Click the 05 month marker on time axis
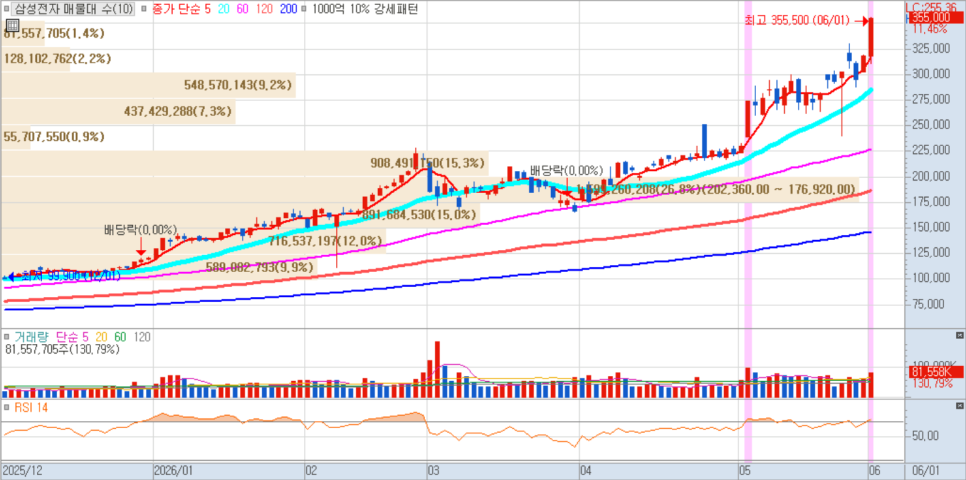This screenshot has height=480, width=966. pyautogui.click(x=745, y=471)
